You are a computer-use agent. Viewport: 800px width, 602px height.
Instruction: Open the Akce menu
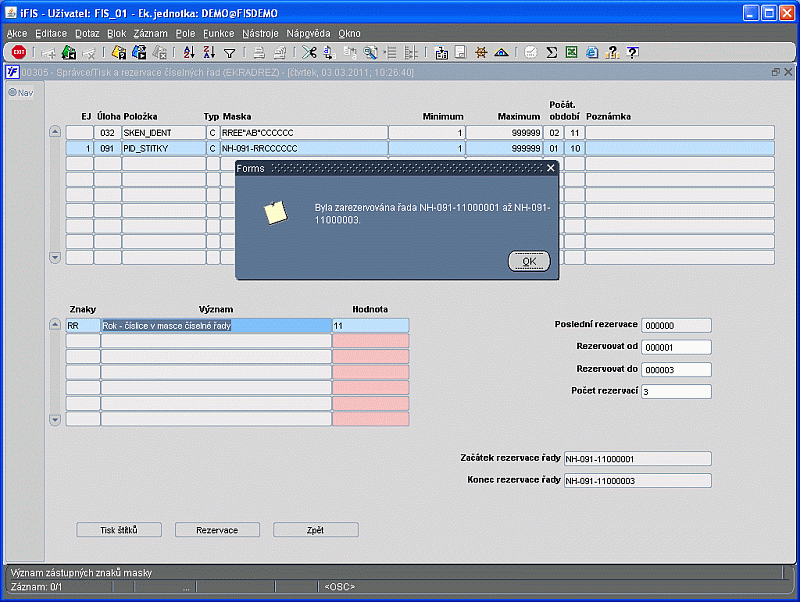pos(17,34)
